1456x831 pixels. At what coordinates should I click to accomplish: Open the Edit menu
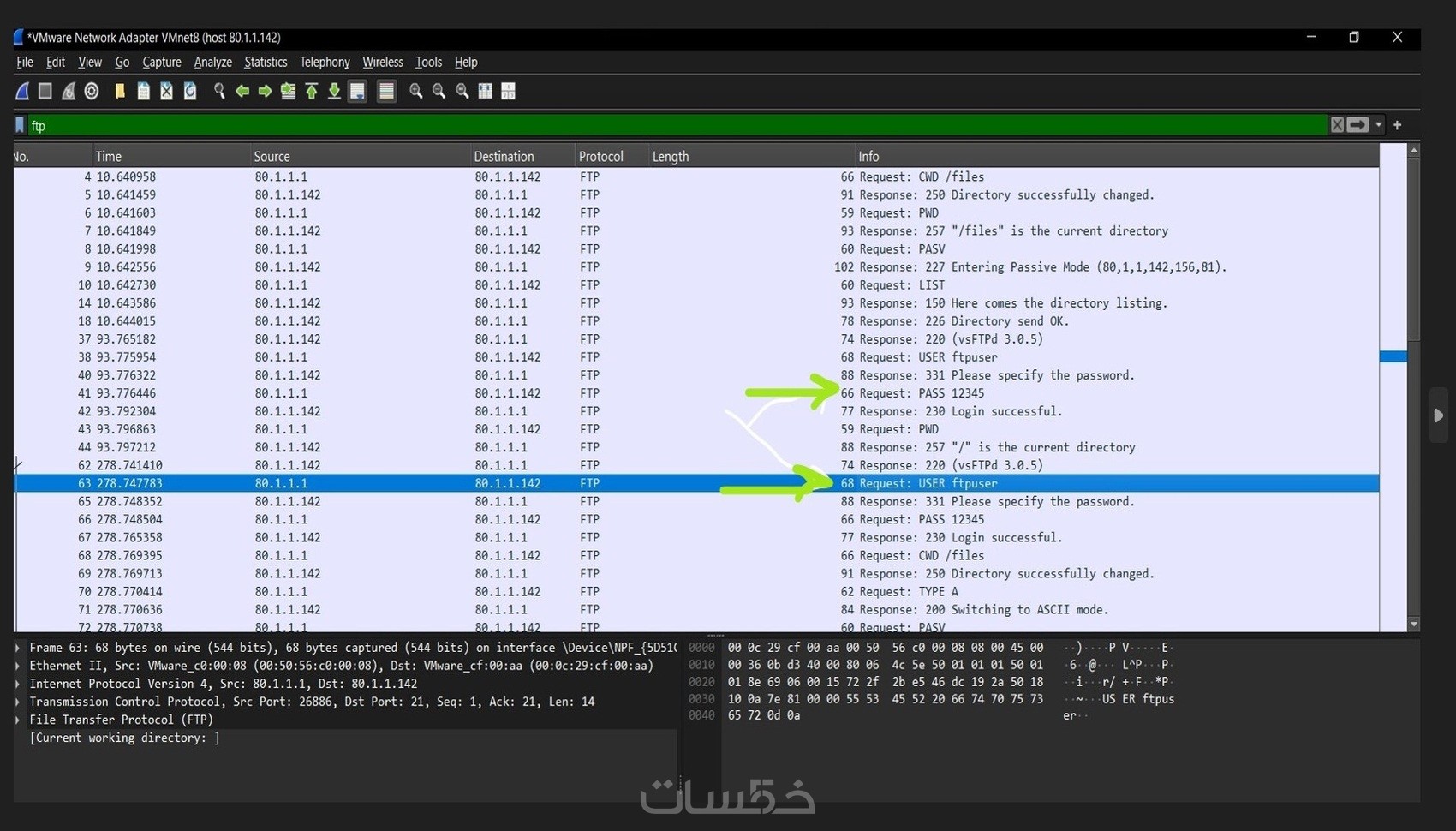(56, 62)
